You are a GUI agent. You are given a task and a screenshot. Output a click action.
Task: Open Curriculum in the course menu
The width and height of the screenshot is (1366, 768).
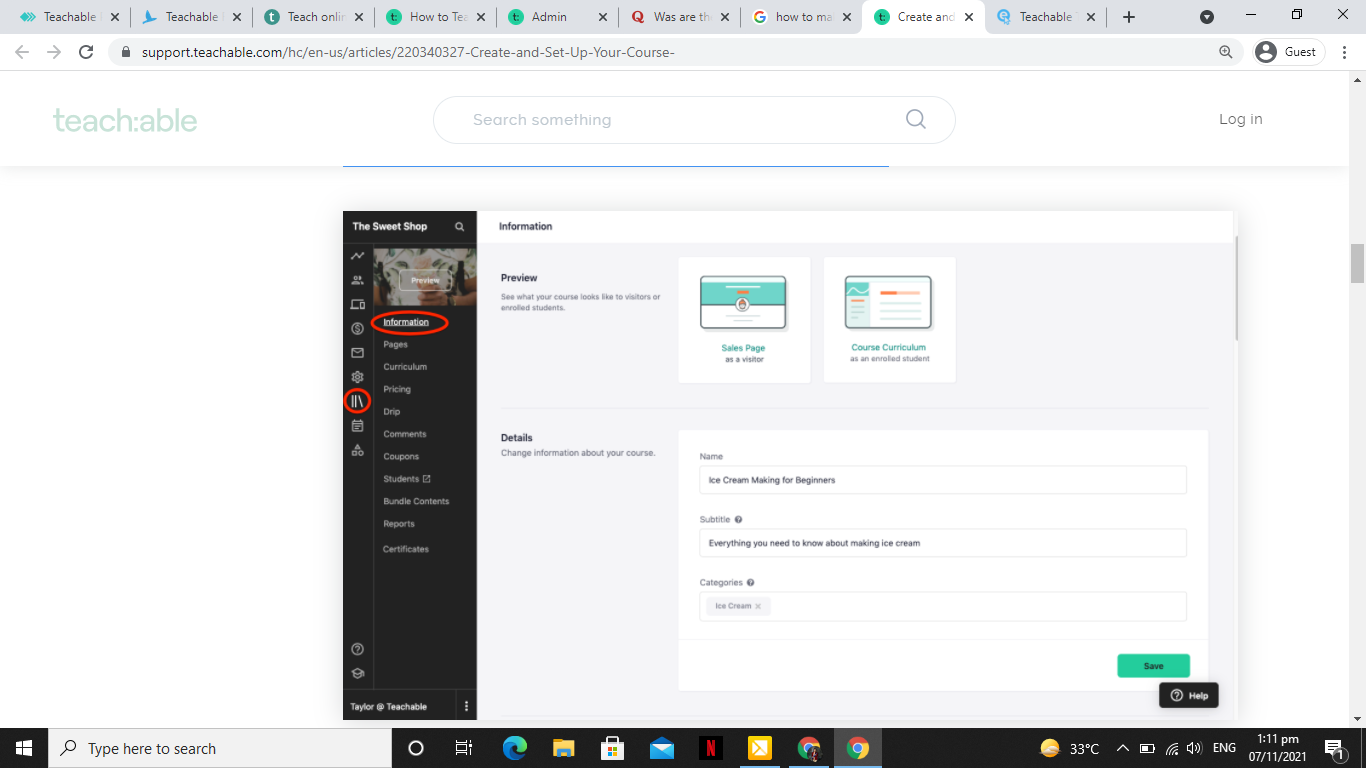(405, 367)
